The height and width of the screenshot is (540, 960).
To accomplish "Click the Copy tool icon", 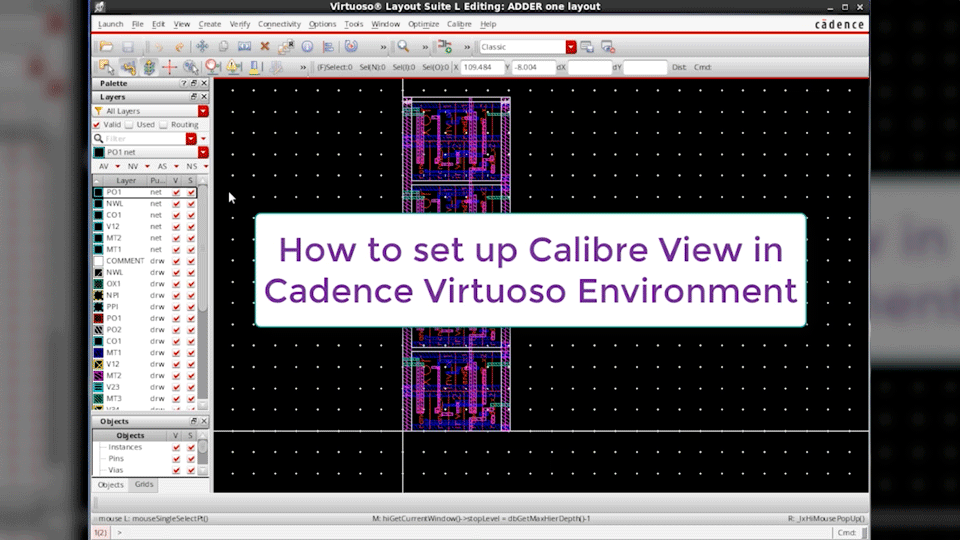I will coord(223,47).
